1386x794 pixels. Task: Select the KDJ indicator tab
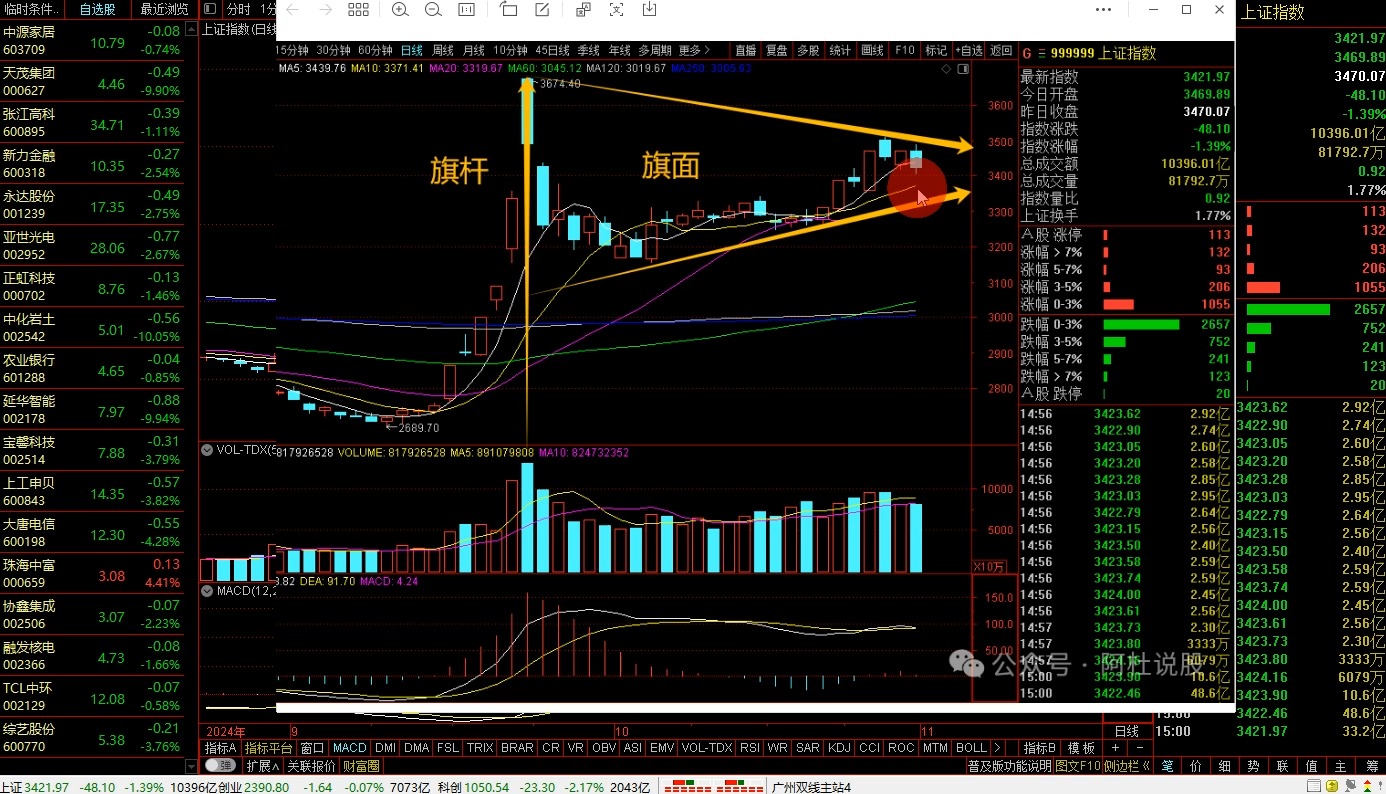(839, 748)
